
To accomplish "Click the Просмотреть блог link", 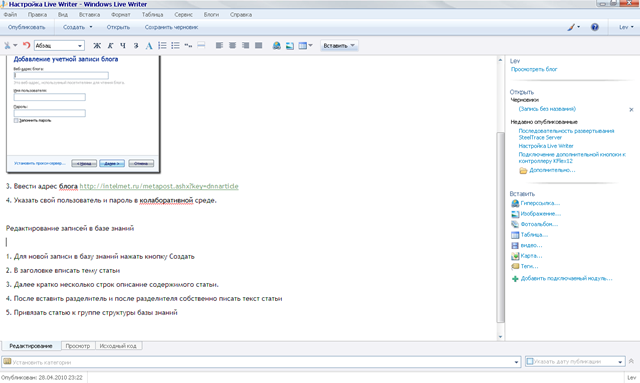I will pos(534,69).
